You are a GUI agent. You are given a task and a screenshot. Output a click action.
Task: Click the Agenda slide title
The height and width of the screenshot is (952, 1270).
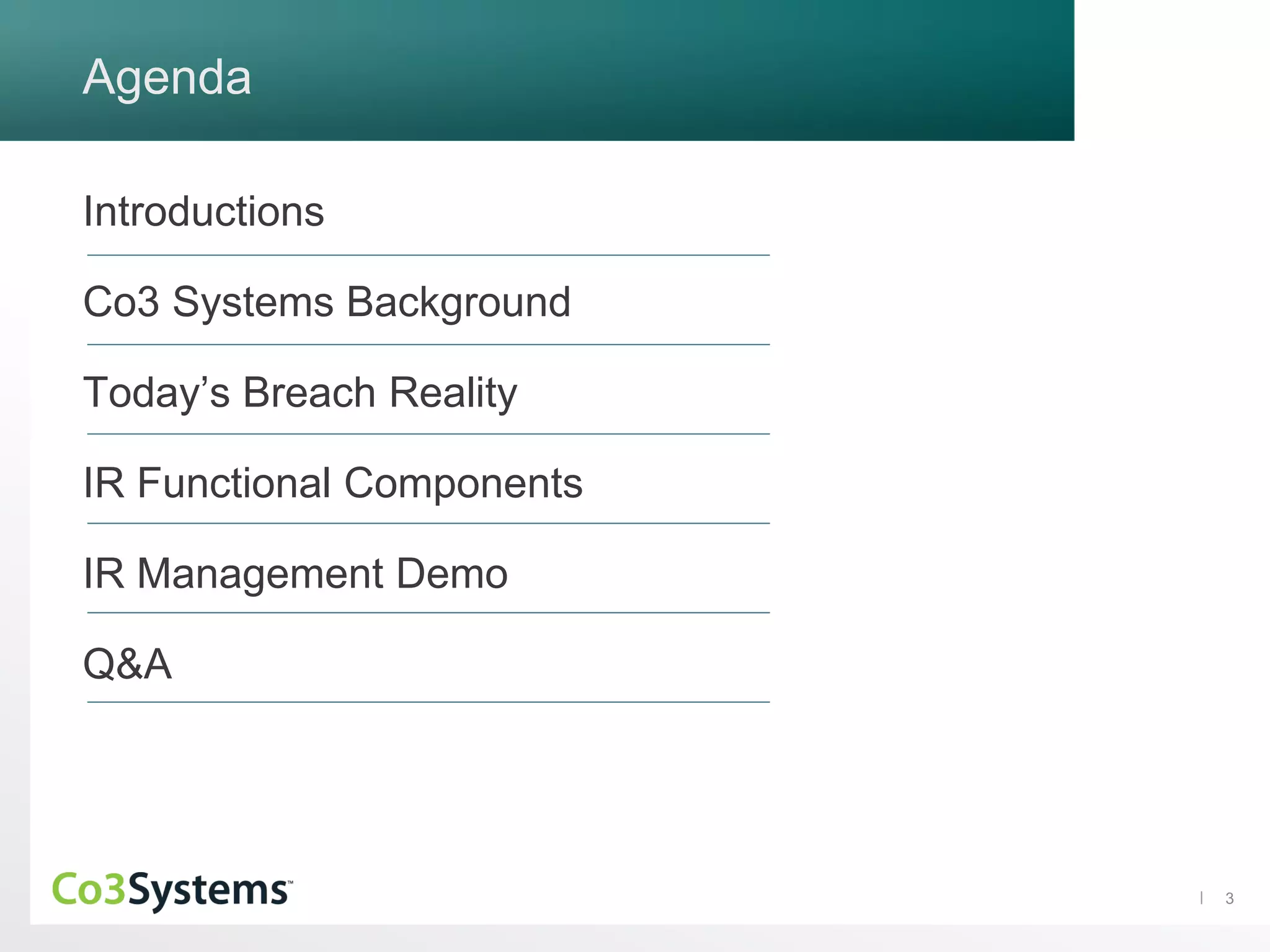[x=167, y=77]
